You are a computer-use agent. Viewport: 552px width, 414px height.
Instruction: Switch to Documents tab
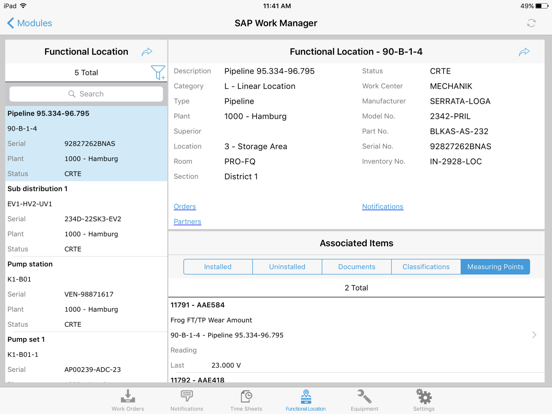tap(356, 267)
